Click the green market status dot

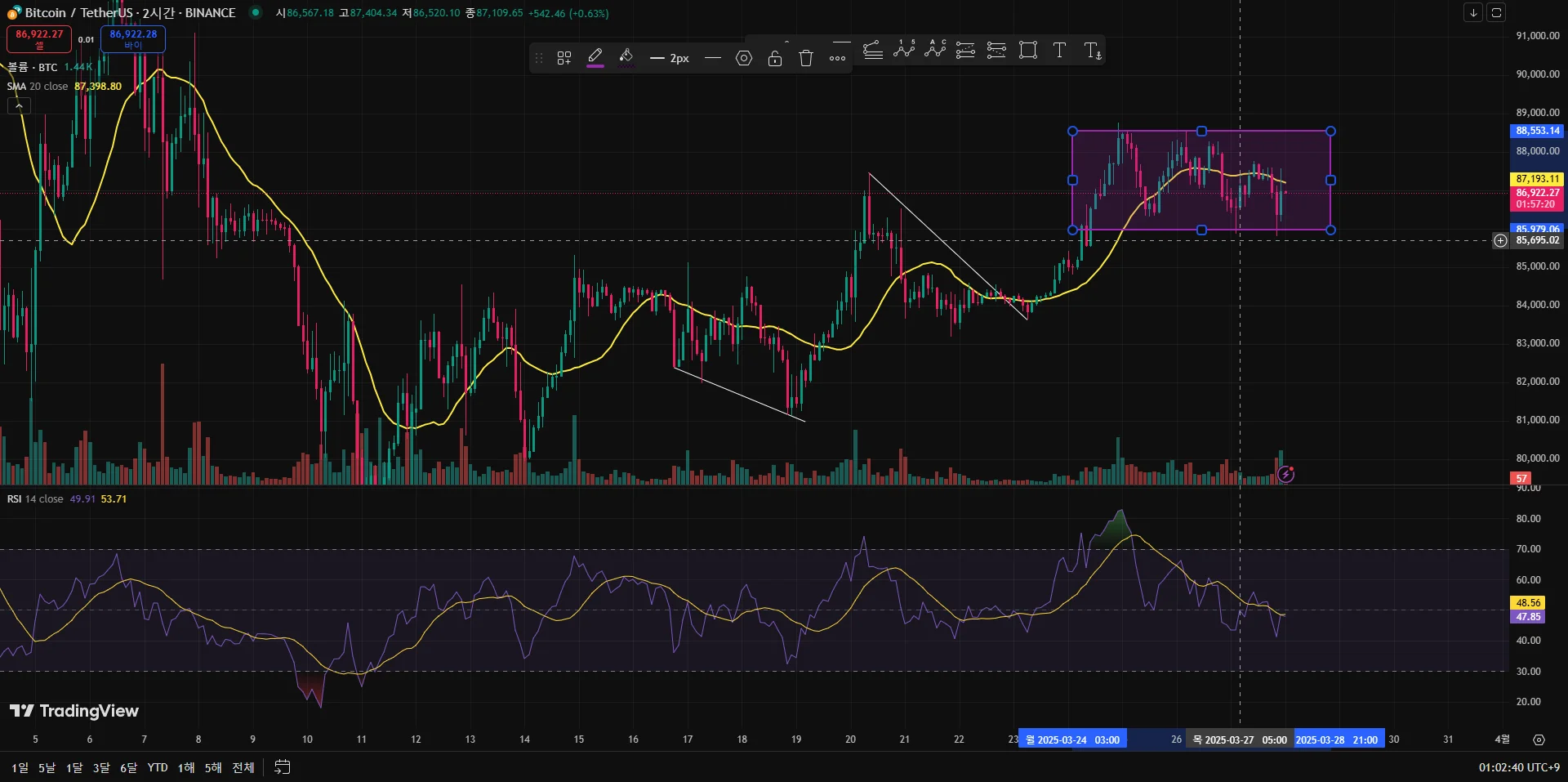[x=256, y=12]
